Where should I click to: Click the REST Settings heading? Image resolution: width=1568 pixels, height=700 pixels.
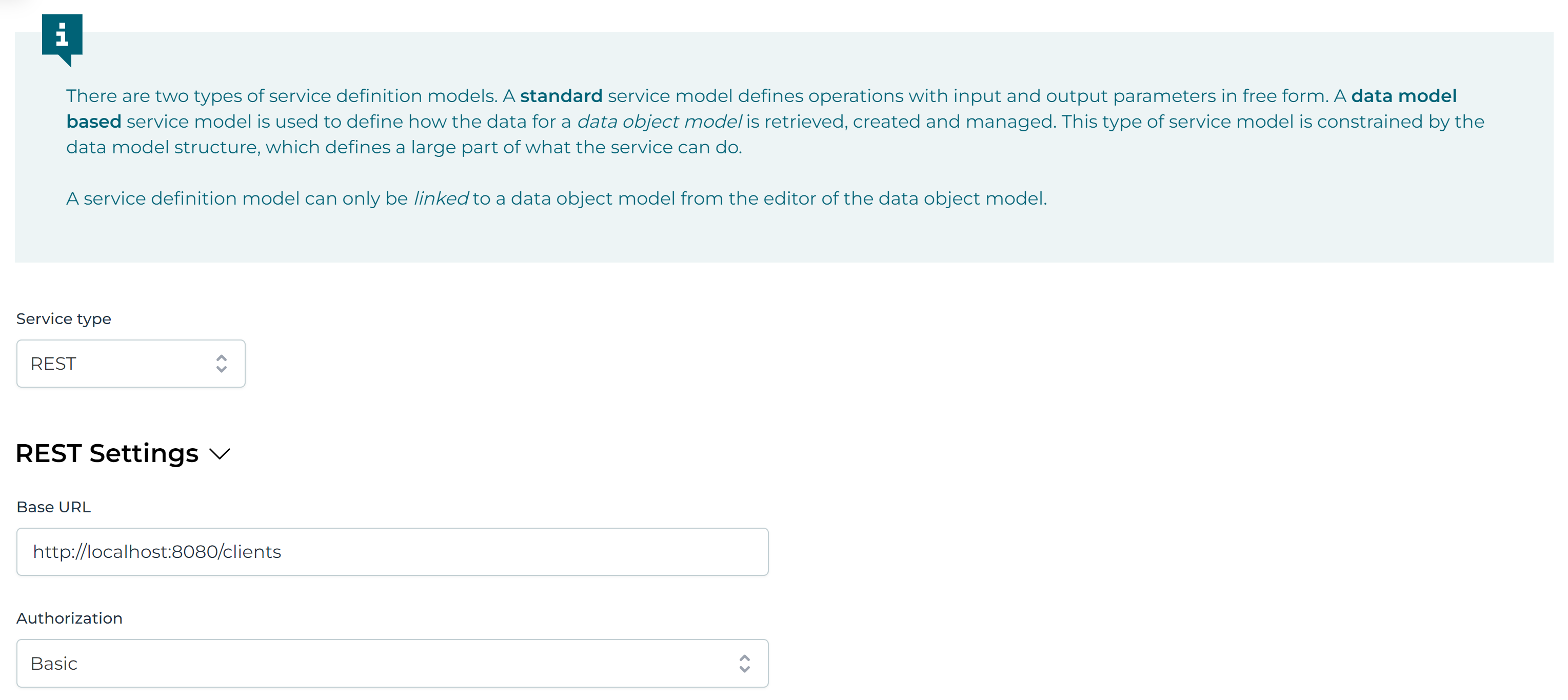pyautogui.click(x=107, y=453)
